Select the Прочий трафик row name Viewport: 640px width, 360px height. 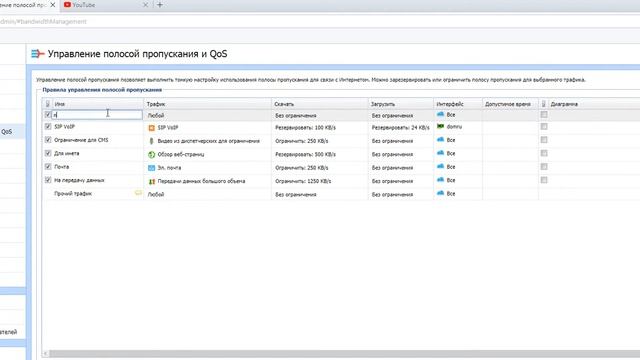(x=73, y=193)
